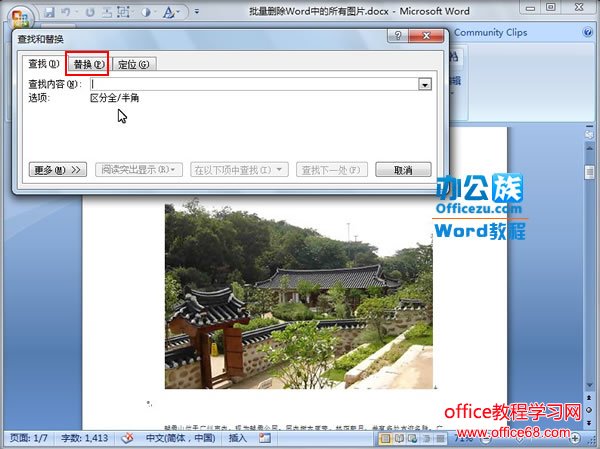Click the proofing errors icon in status bar
600x449 pixels.
pos(127,438)
